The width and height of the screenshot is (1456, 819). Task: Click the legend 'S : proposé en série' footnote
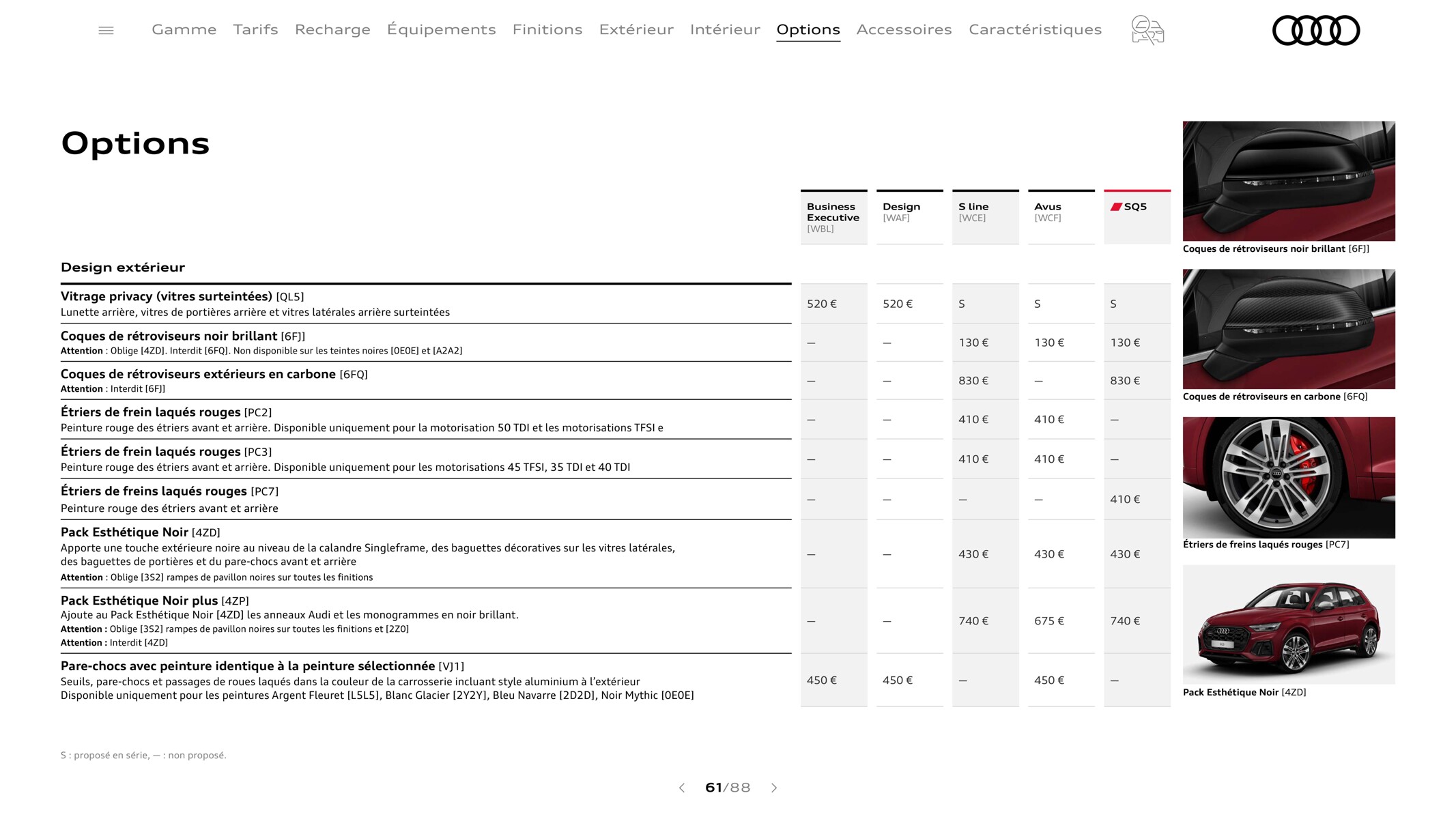(x=143, y=756)
